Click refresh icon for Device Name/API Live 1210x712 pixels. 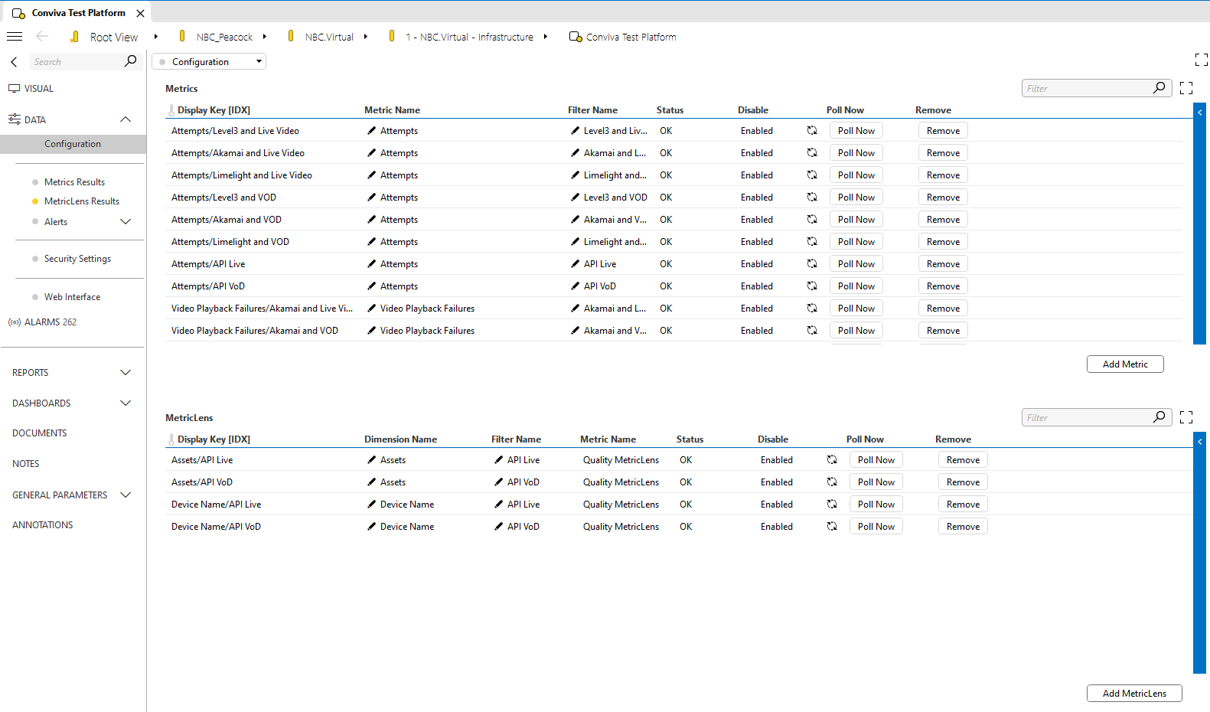832,504
